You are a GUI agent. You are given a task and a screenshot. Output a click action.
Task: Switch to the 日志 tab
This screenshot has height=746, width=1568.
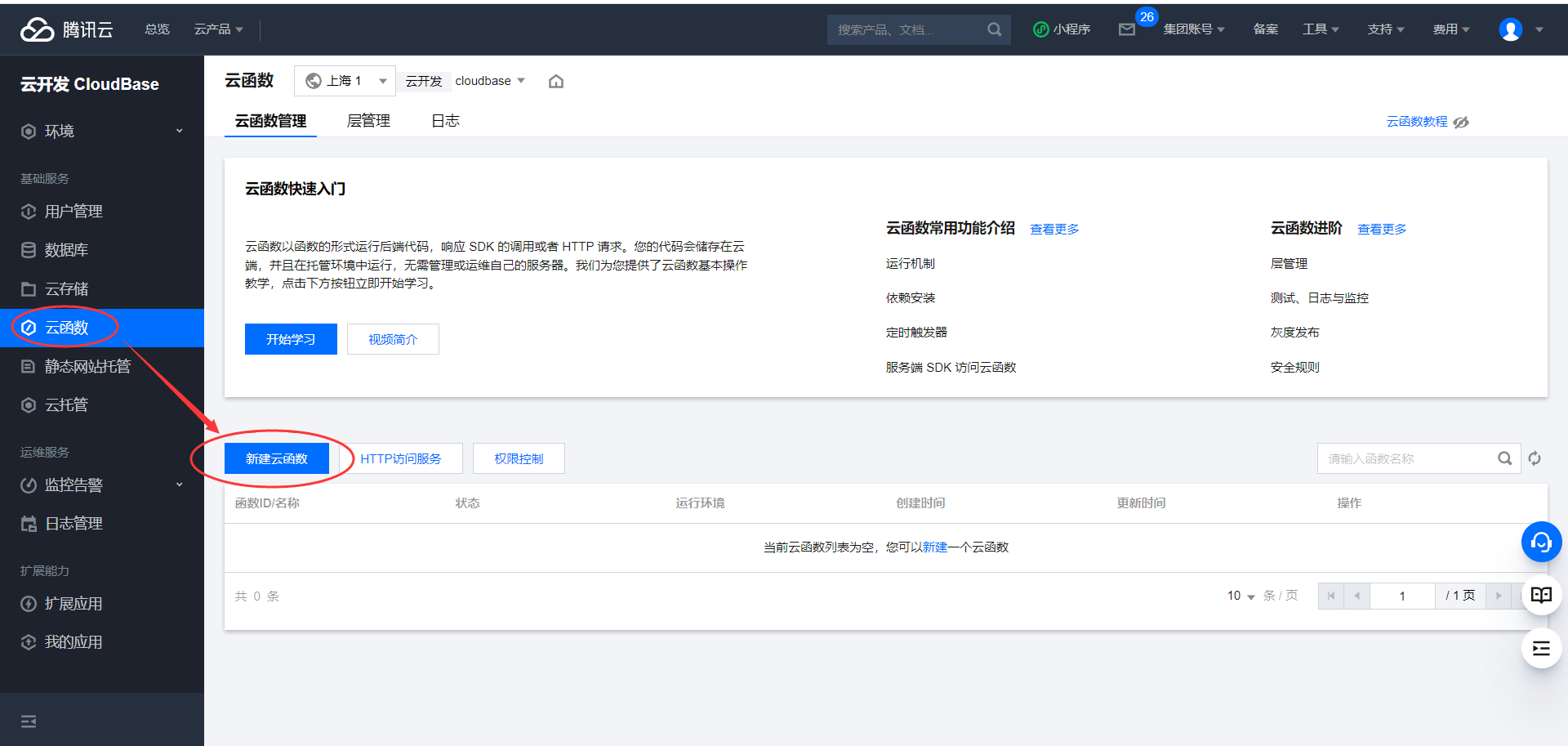pos(445,121)
